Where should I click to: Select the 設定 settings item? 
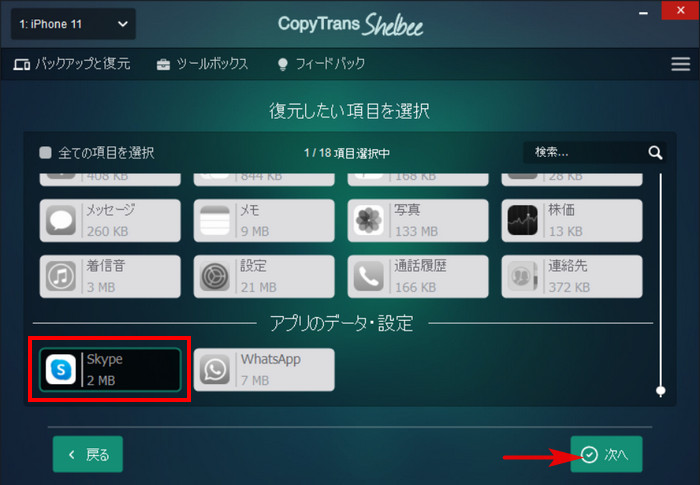tap(264, 276)
